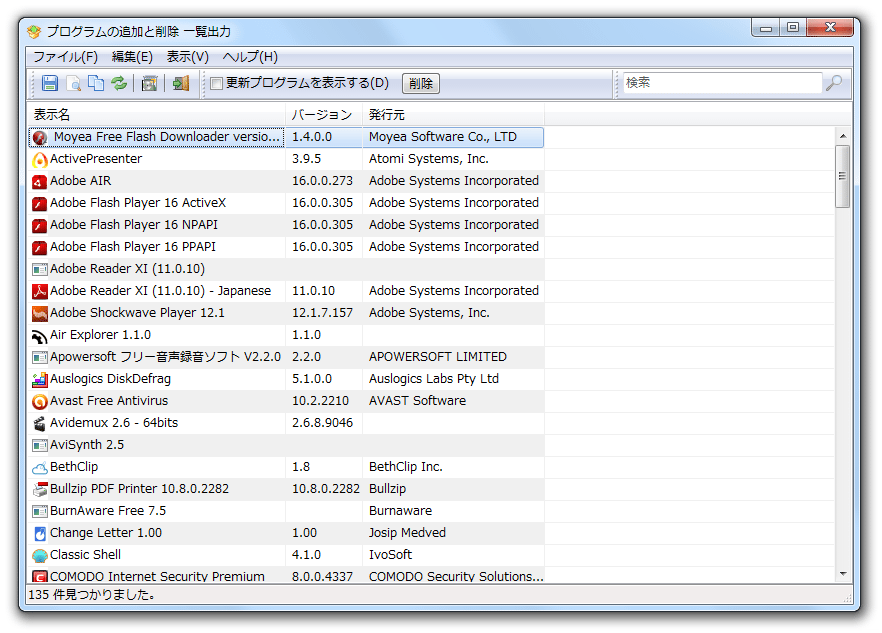Click publisher Josip Medved
882x633 pixels.
click(x=407, y=533)
